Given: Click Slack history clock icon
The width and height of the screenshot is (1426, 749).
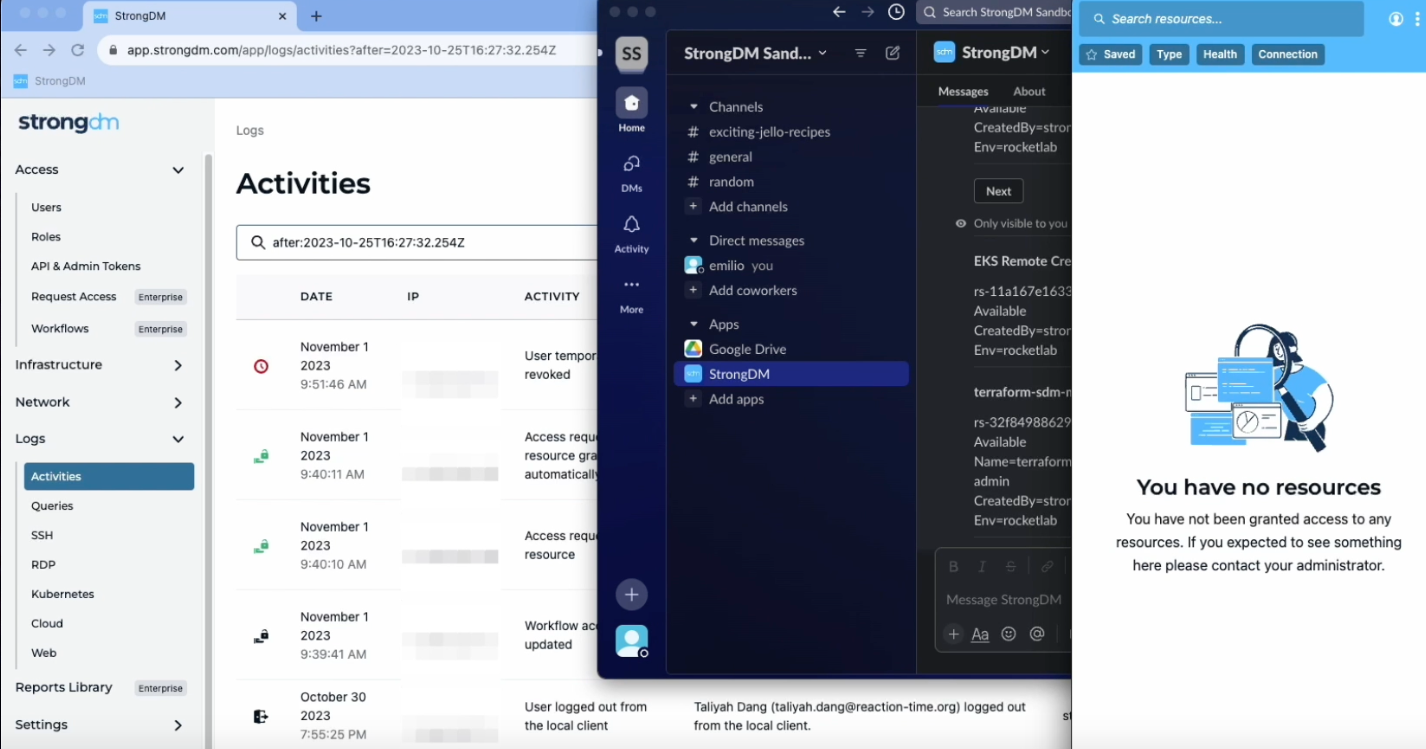Looking at the screenshot, I should tap(896, 12).
